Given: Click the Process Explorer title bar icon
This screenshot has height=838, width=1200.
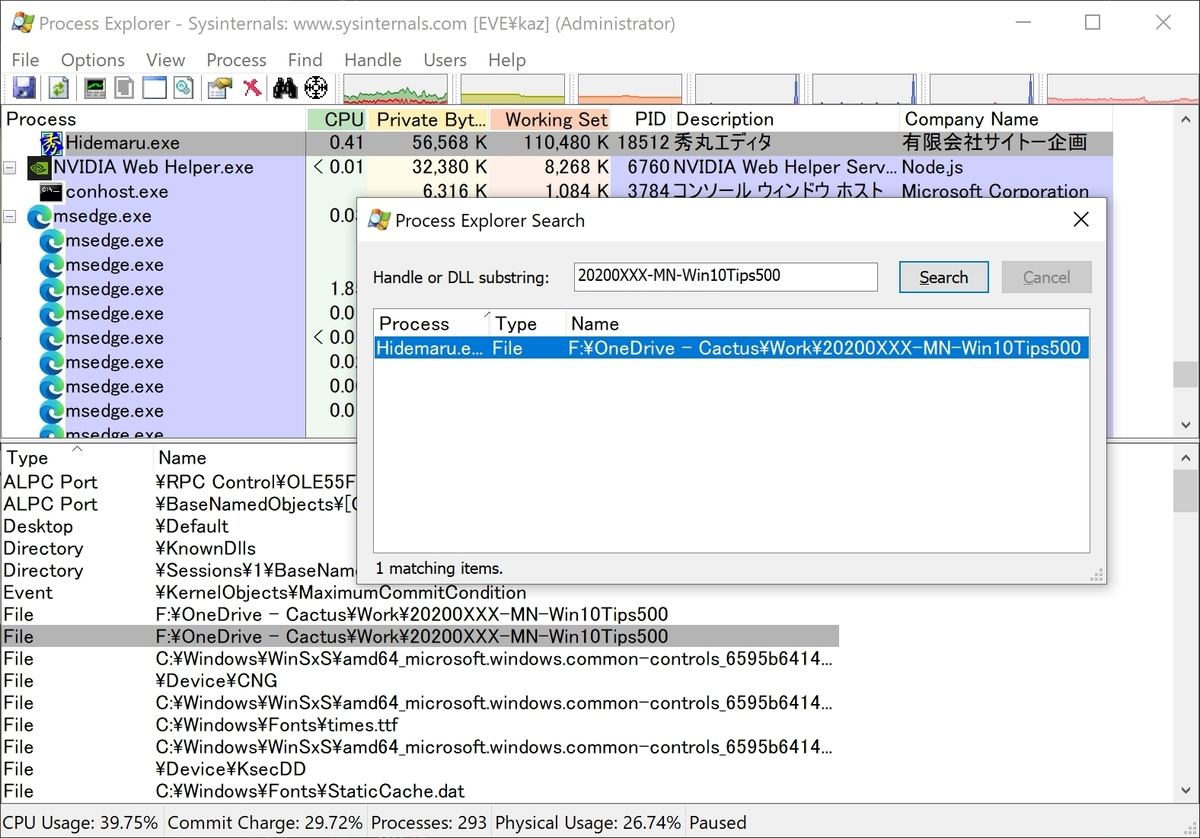Looking at the screenshot, I should point(23,22).
